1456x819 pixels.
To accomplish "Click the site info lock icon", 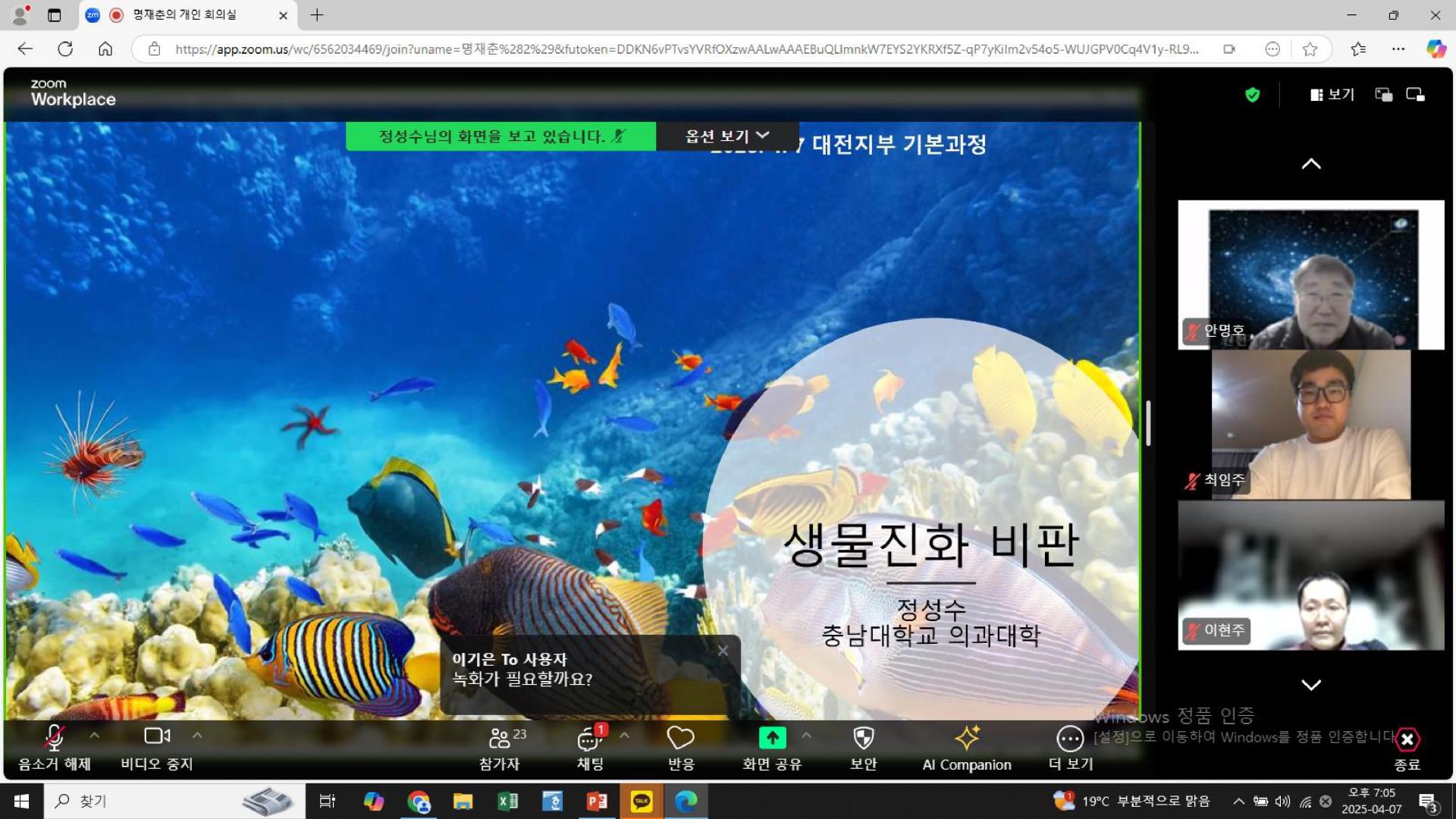I will 155,49.
